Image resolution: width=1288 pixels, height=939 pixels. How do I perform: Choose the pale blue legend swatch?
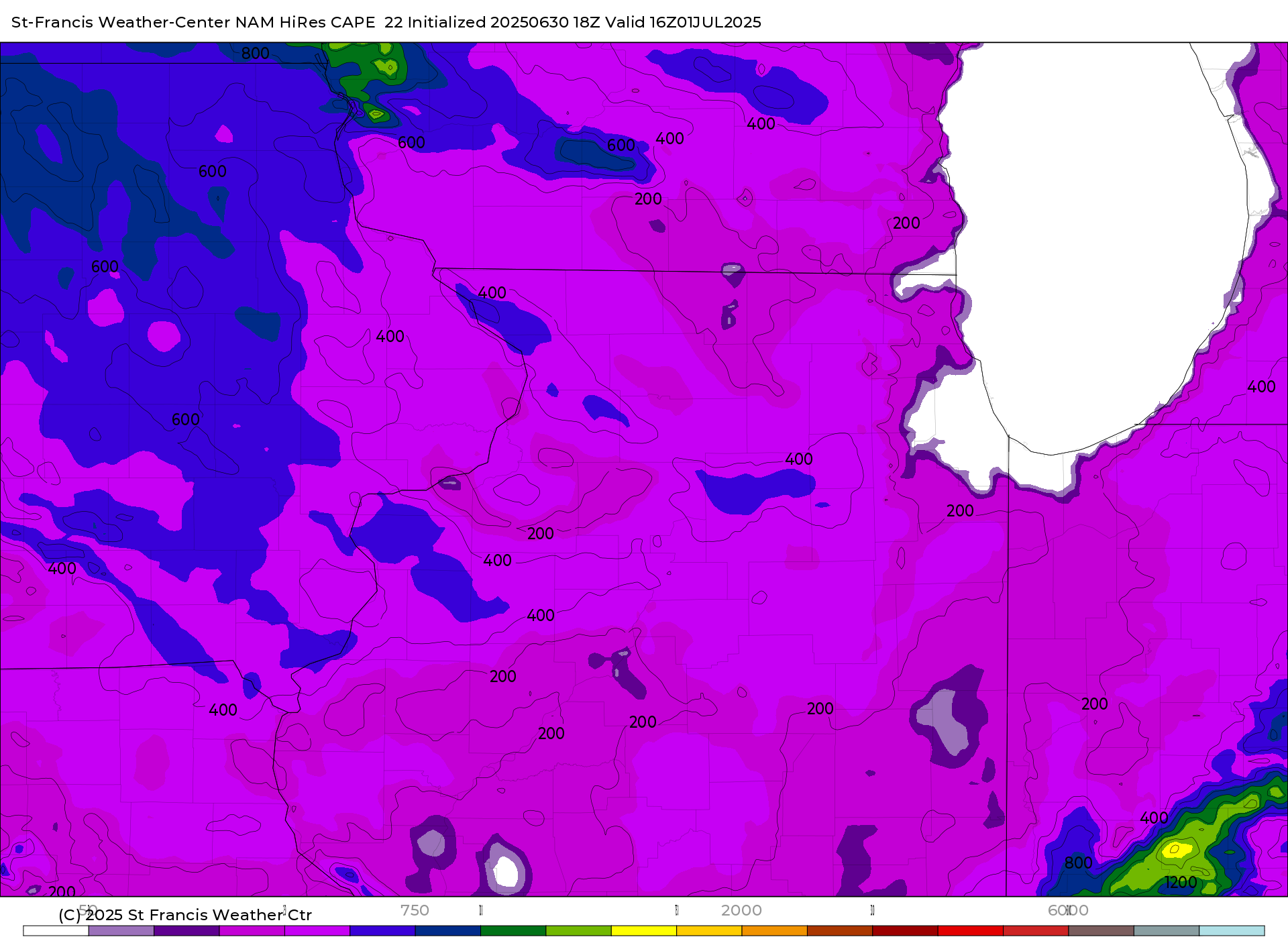1232,931
